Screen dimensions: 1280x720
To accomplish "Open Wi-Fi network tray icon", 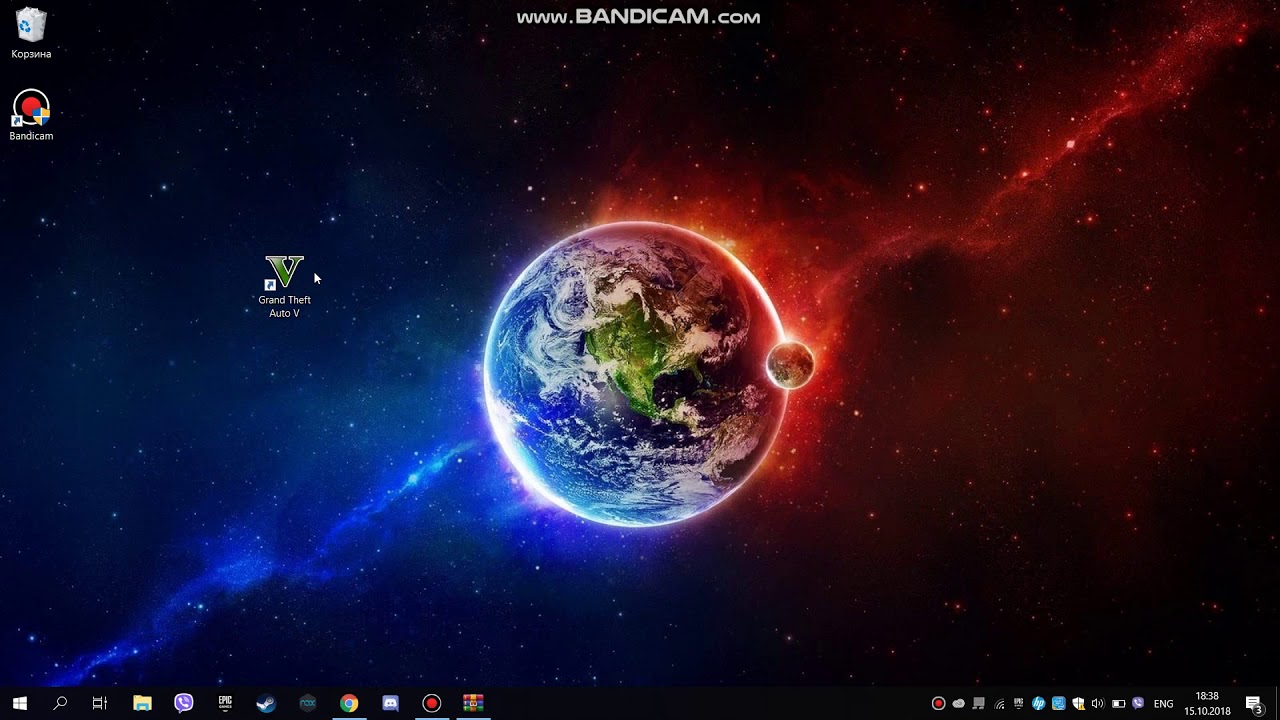I will [999, 703].
